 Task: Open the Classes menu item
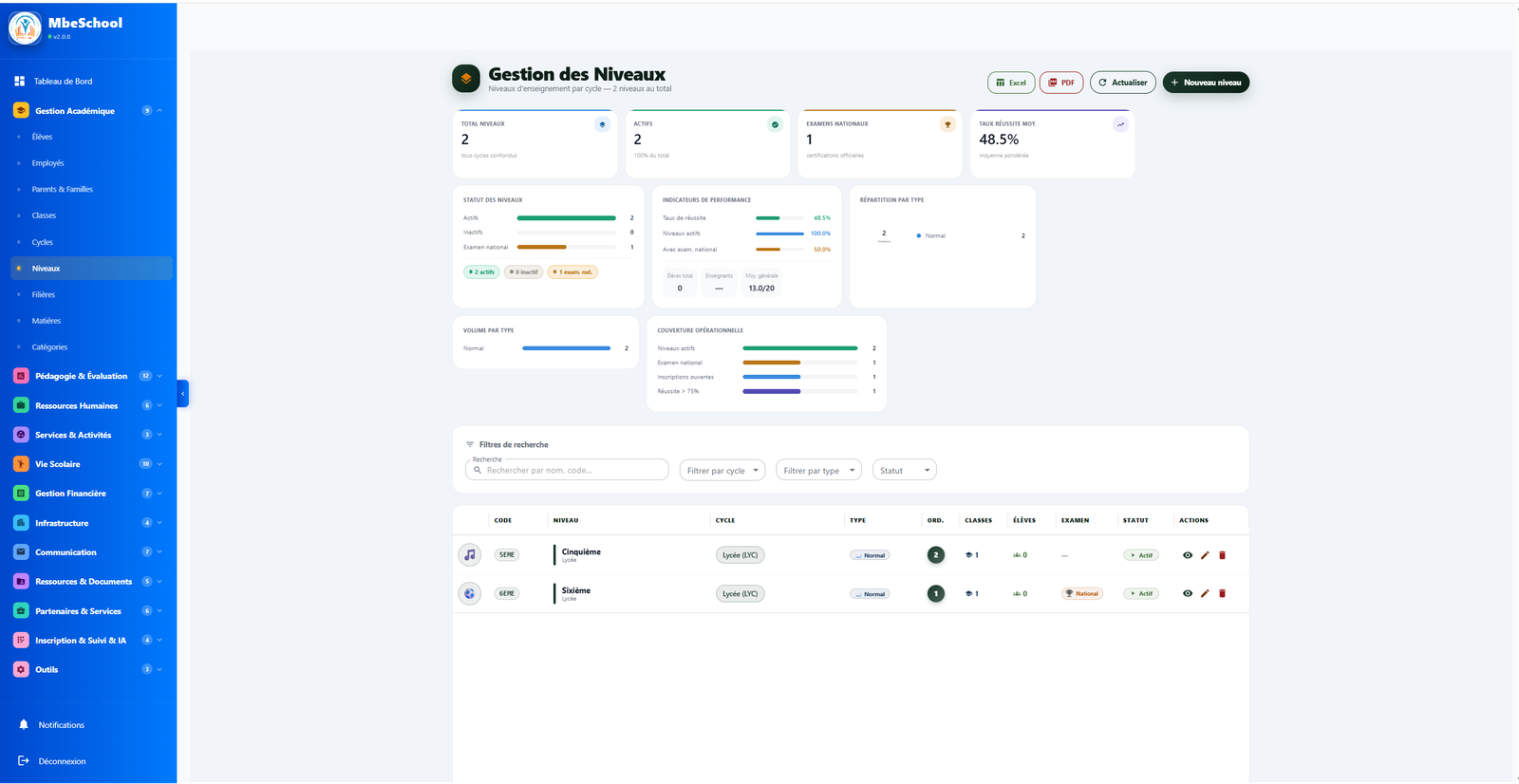point(91,215)
